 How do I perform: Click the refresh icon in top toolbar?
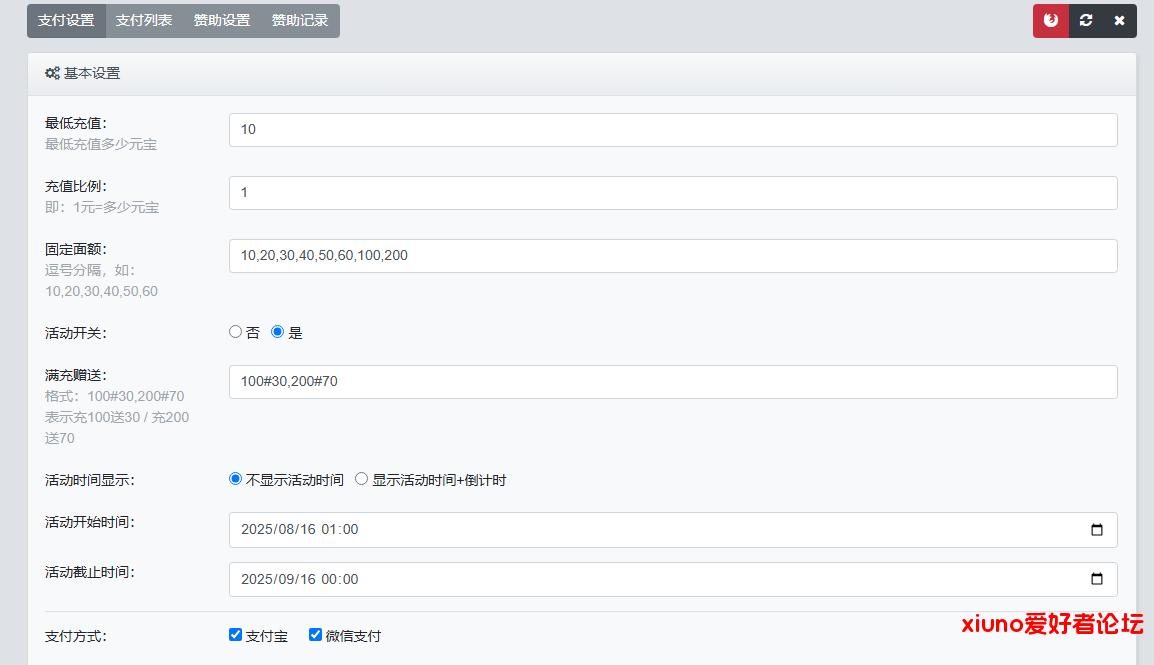coord(1086,21)
